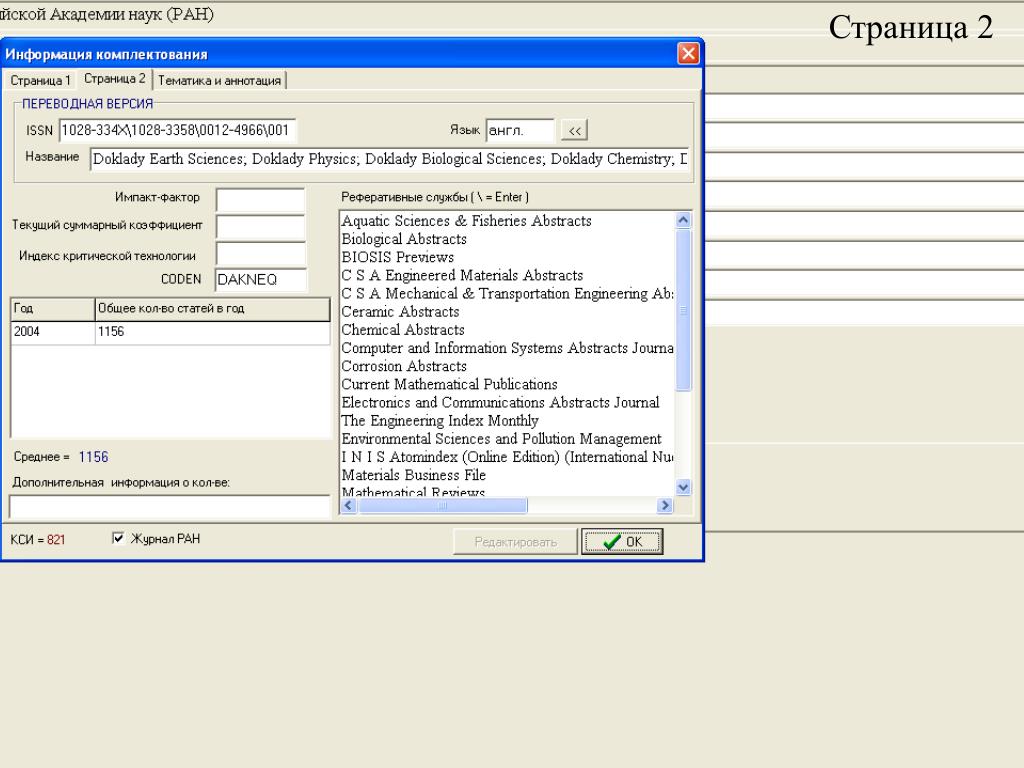Select Electronics and Communications Abstracts Journal
Viewport: 1024px width, 768px height.
click(x=500, y=403)
